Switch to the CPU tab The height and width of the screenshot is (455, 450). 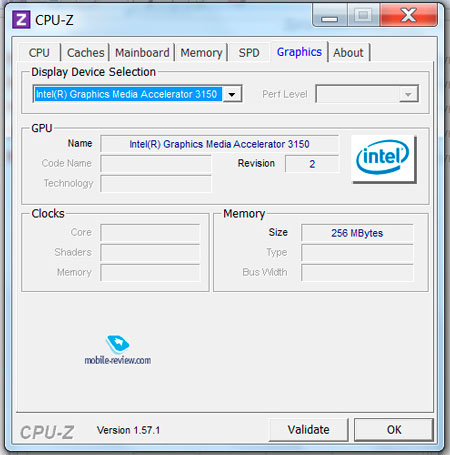[39, 53]
